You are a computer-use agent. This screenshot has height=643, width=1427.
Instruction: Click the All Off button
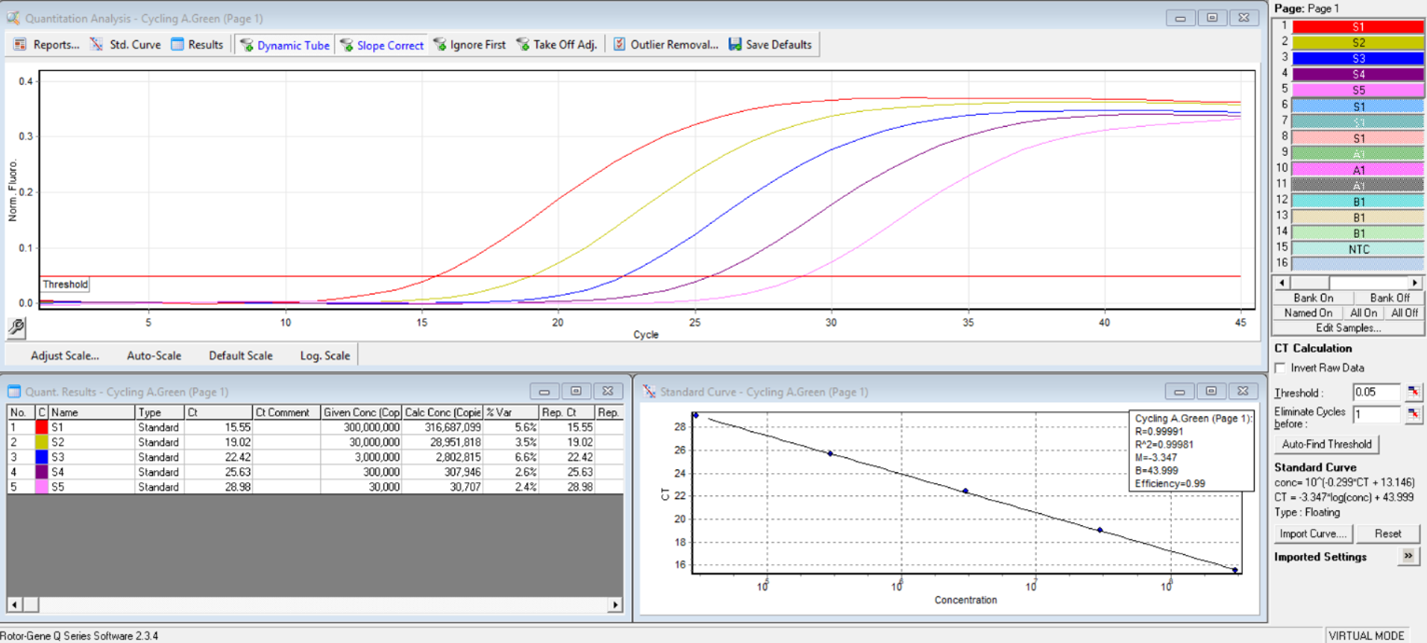(x=1405, y=313)
